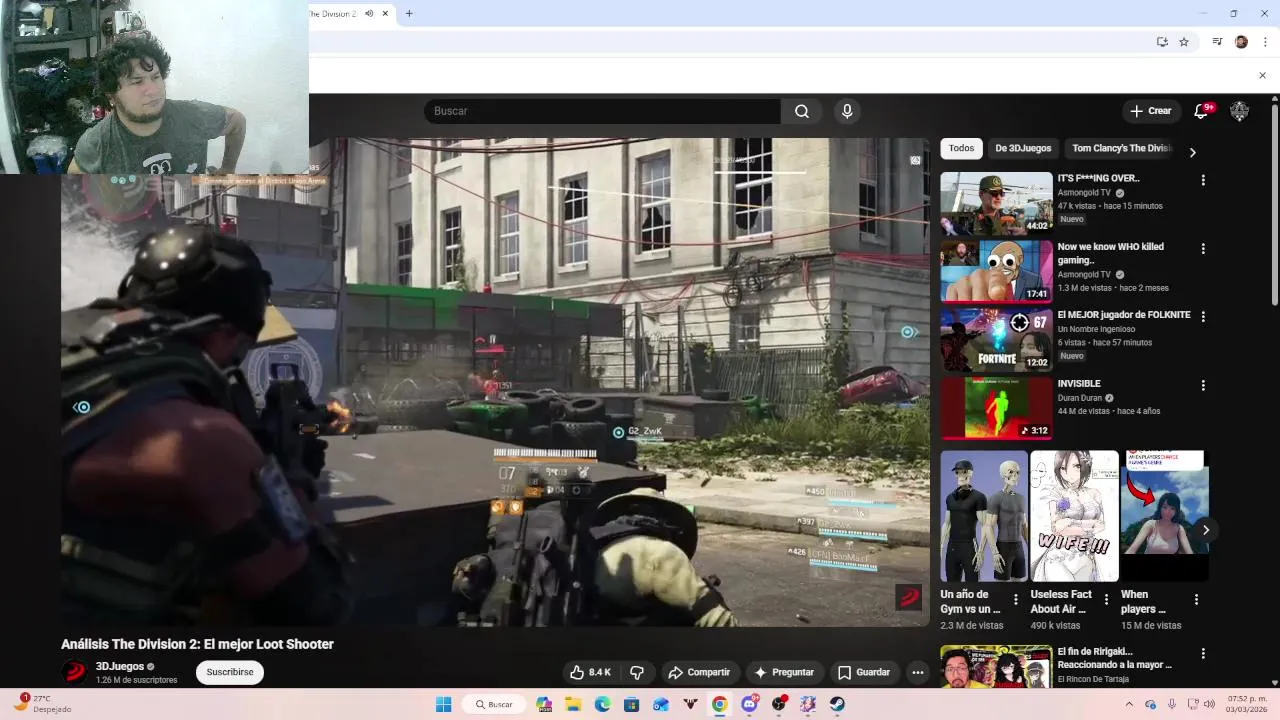Viewport: 1280px width, 720px height.
Task: Open taskbar clock showing 07:52 p. m.
Action: click(1246, 704)
